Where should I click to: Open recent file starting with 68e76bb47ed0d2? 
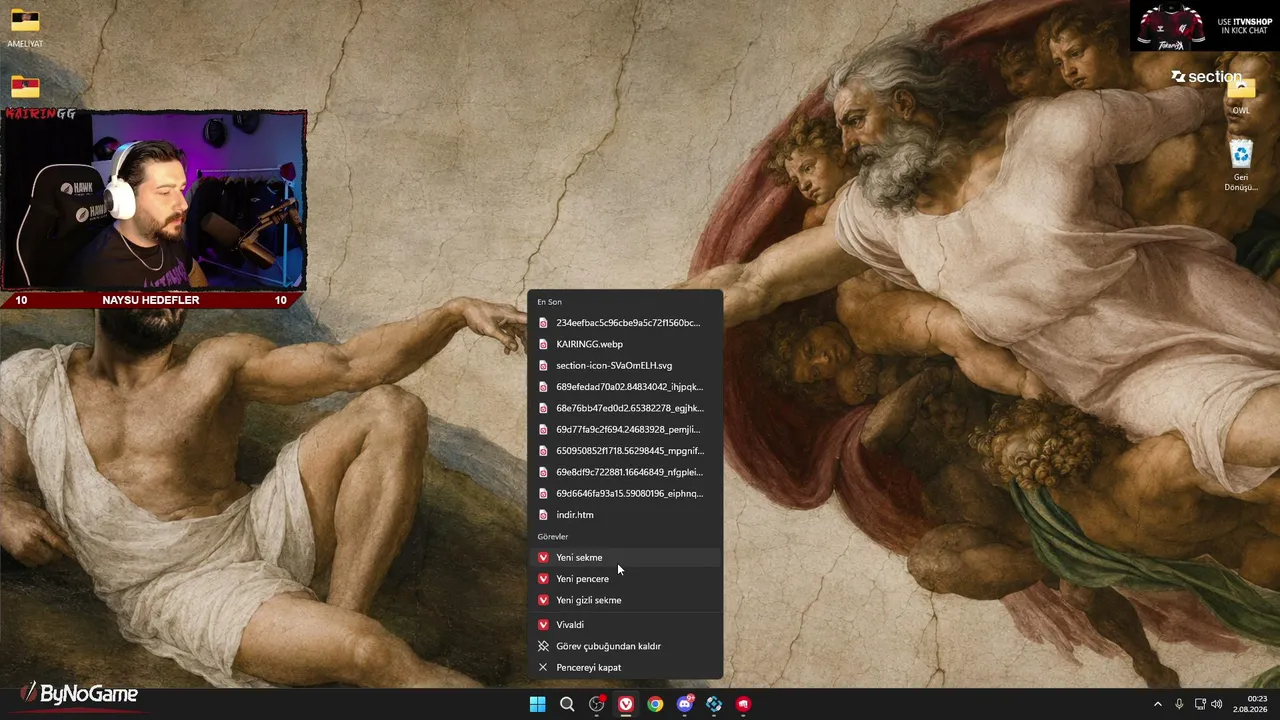point(625,408)
